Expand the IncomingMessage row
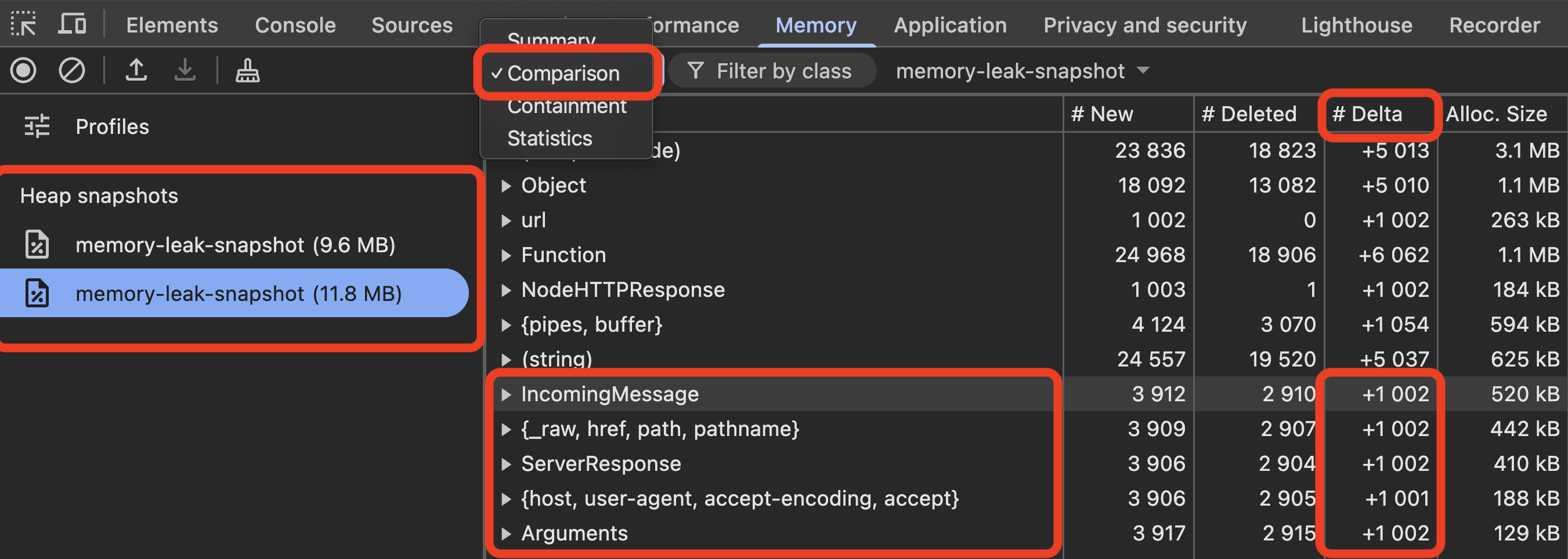 click(506, 394)
